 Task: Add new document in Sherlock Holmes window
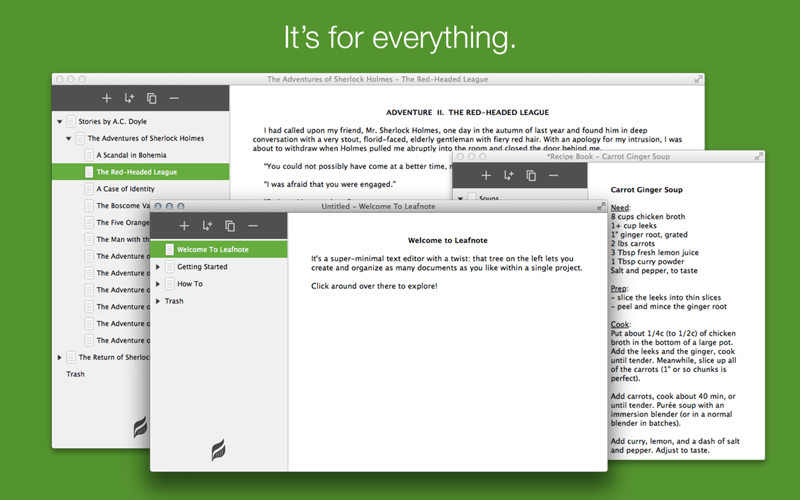tap(106, 98)
